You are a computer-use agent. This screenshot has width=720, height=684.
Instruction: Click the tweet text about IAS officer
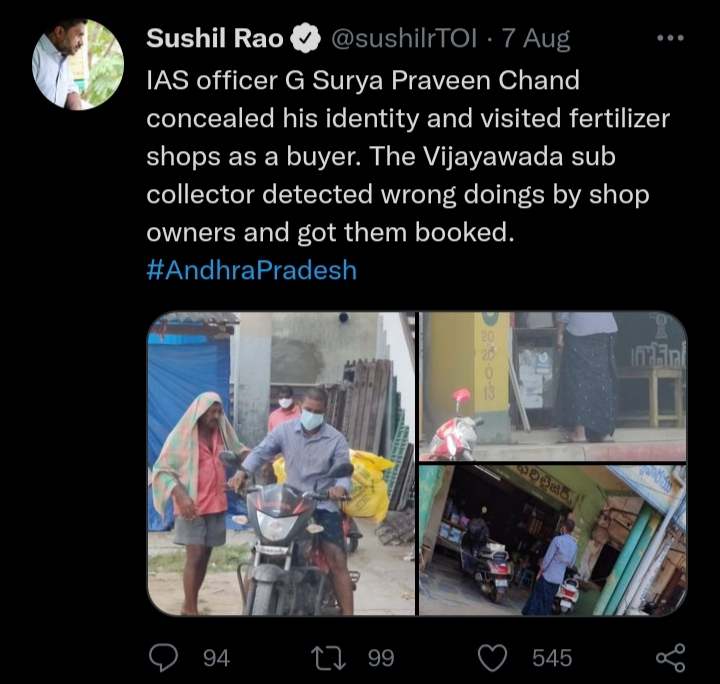click(x=408, y=156)
